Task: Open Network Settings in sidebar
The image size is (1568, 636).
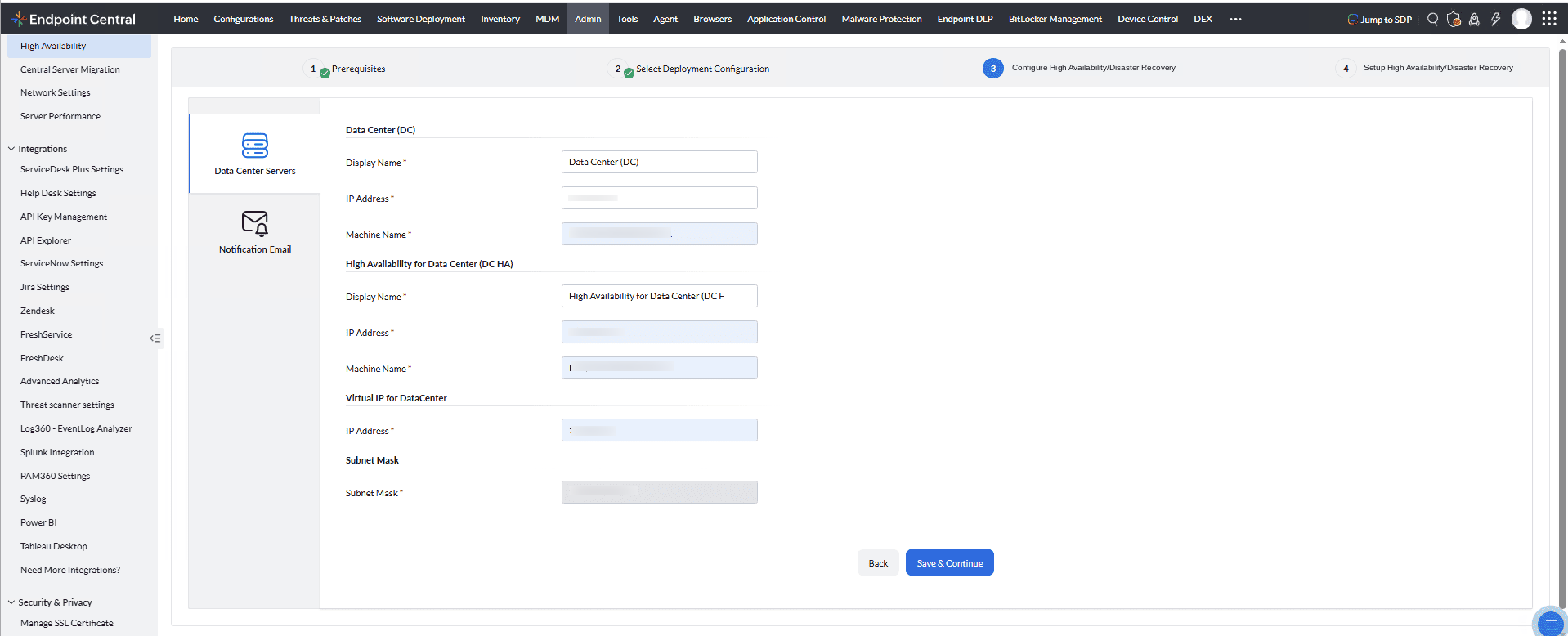Action: click(x=56, y=92)
